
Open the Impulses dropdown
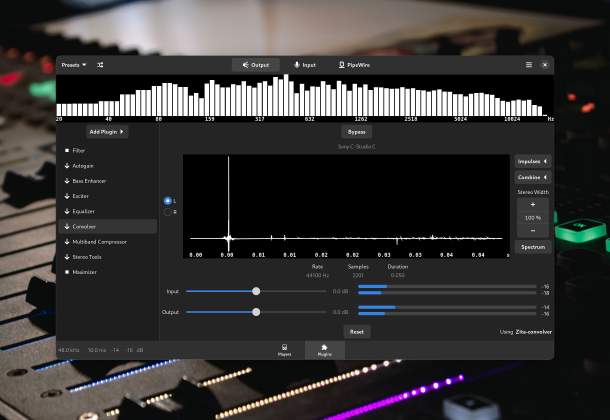(533, 161)
